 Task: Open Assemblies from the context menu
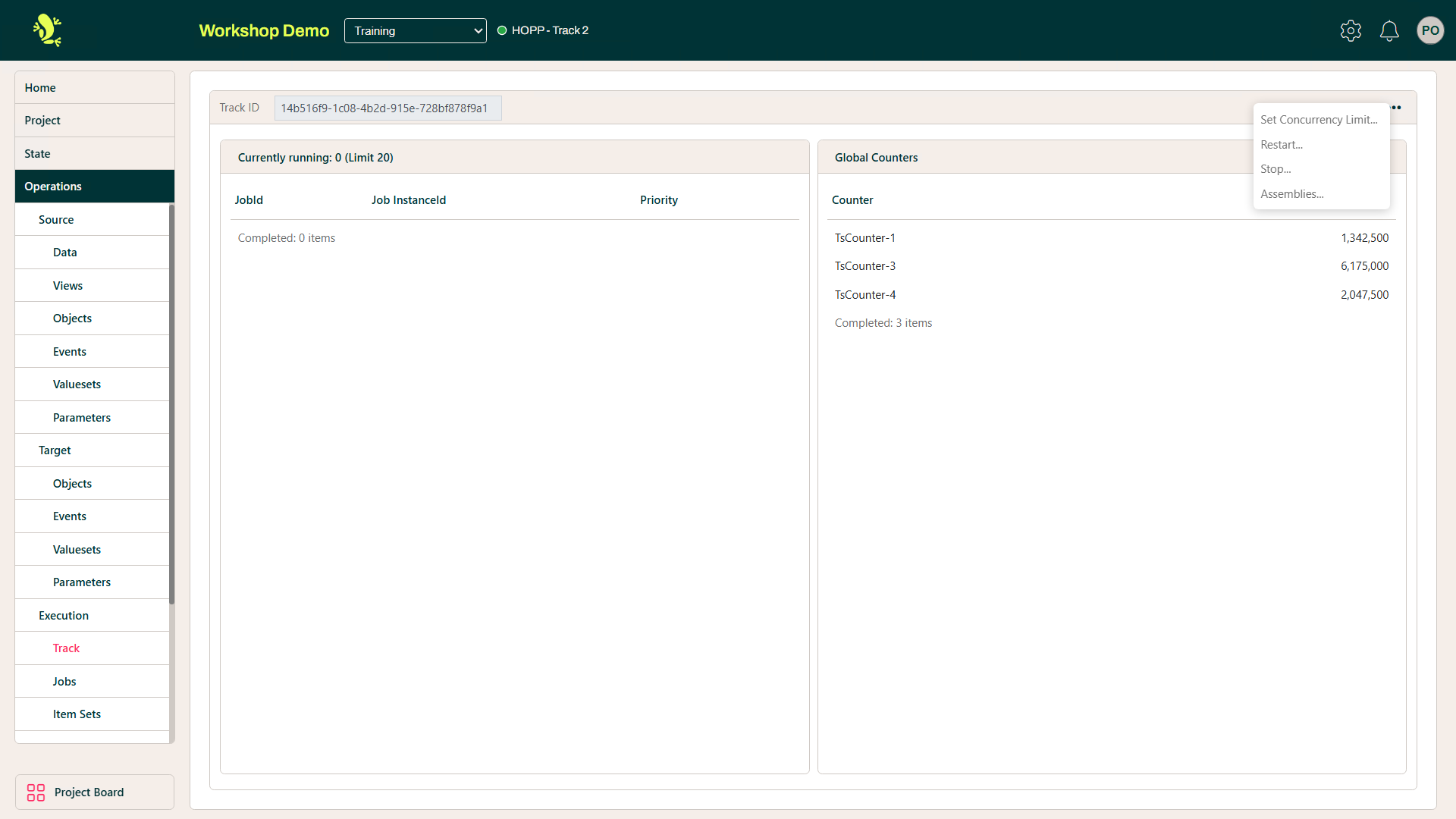tap(1292, 194)
